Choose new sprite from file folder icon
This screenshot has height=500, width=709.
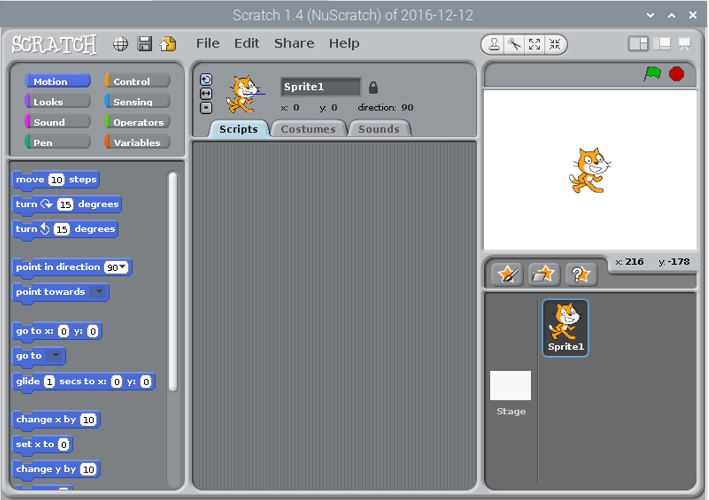tap(543, 274)
